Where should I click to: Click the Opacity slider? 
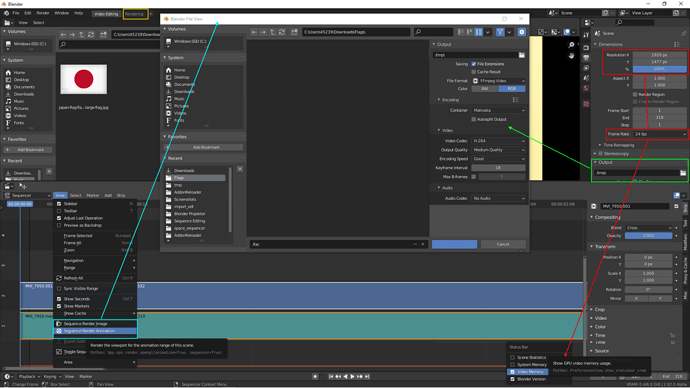[649, 236]
